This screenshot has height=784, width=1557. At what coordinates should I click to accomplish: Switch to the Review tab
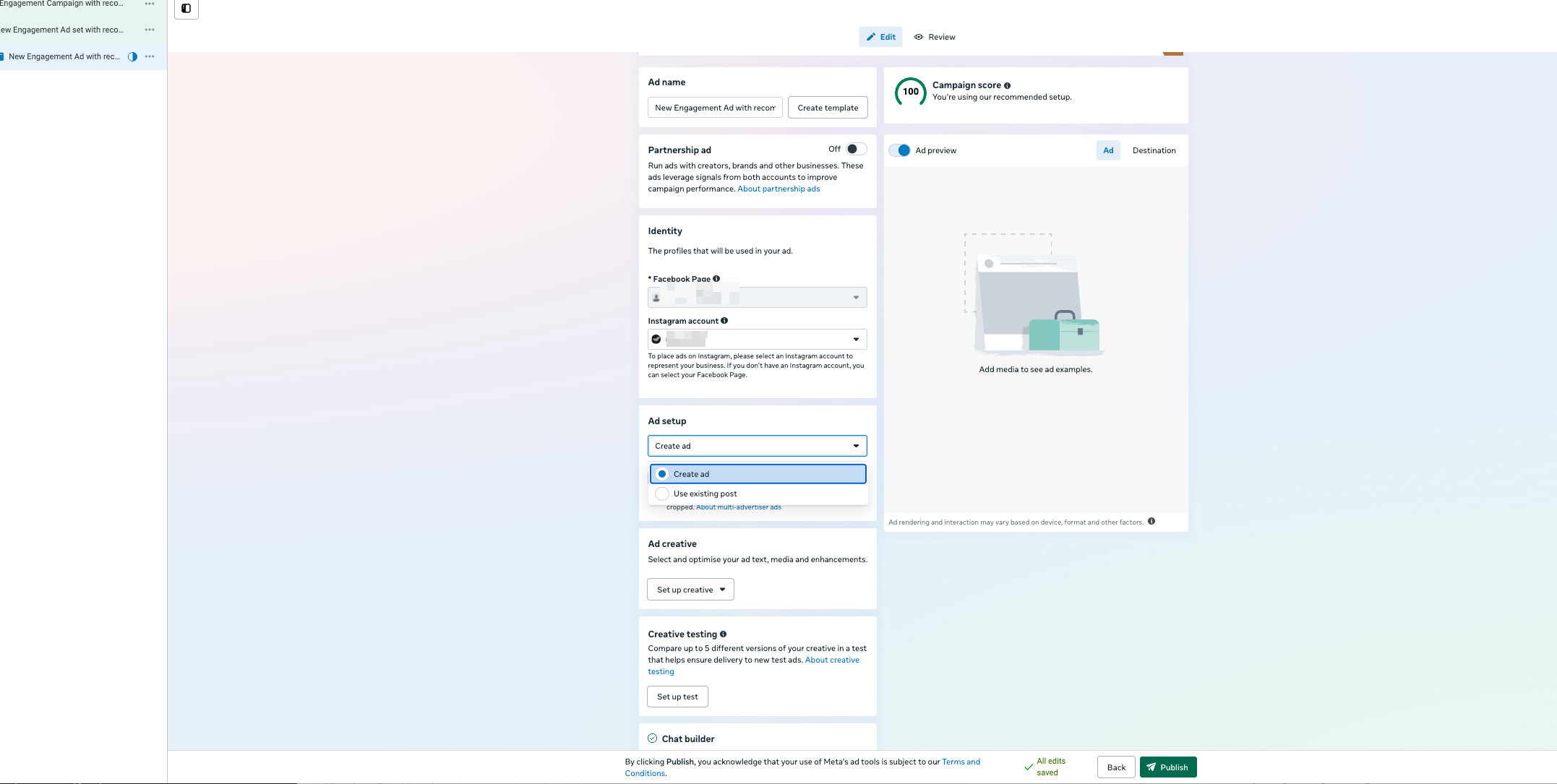click(935, 37)
